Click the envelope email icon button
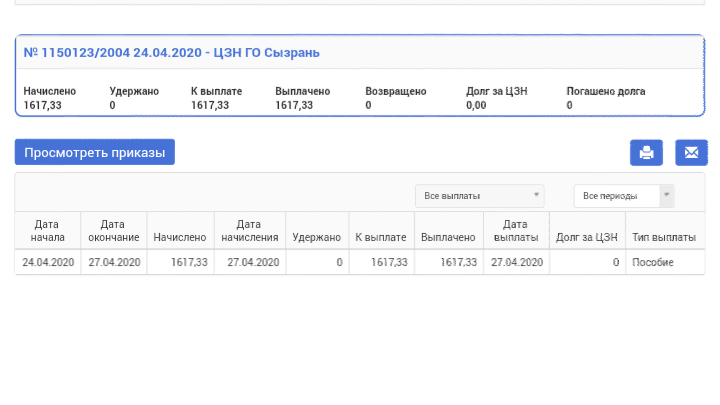720x405 pixels. tap(691, 152)
